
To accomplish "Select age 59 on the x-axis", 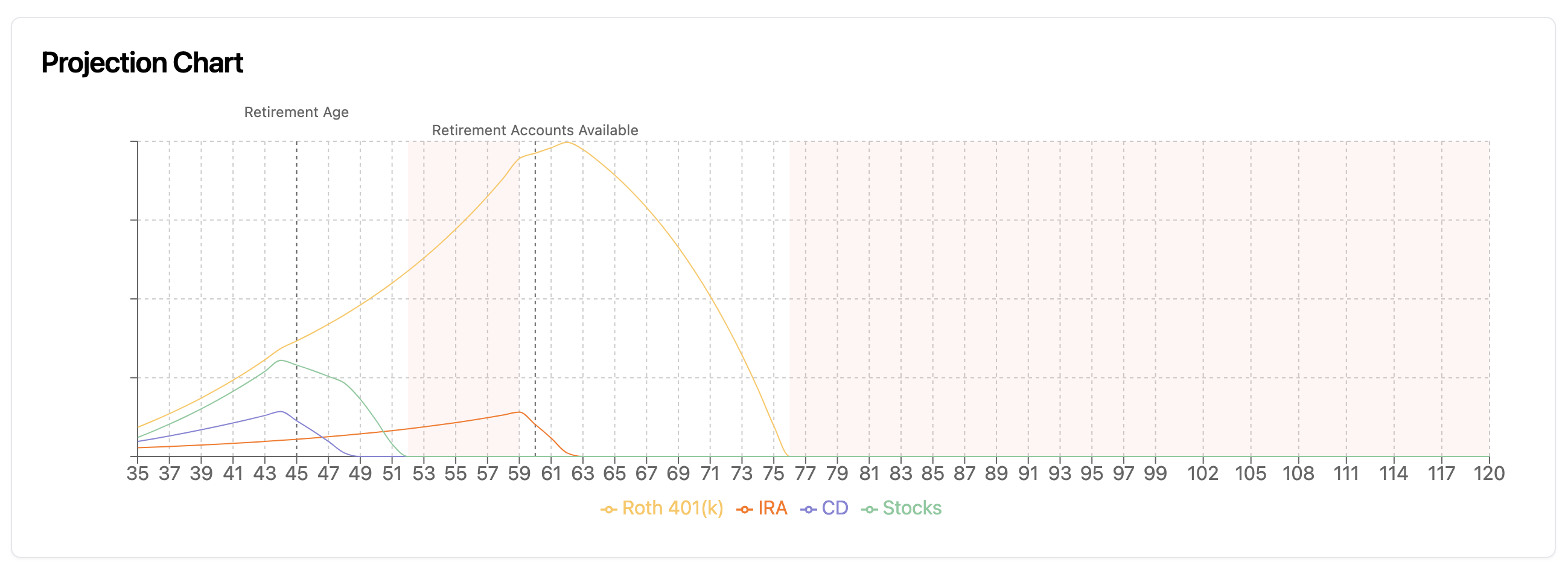I will tap(519, 474).
